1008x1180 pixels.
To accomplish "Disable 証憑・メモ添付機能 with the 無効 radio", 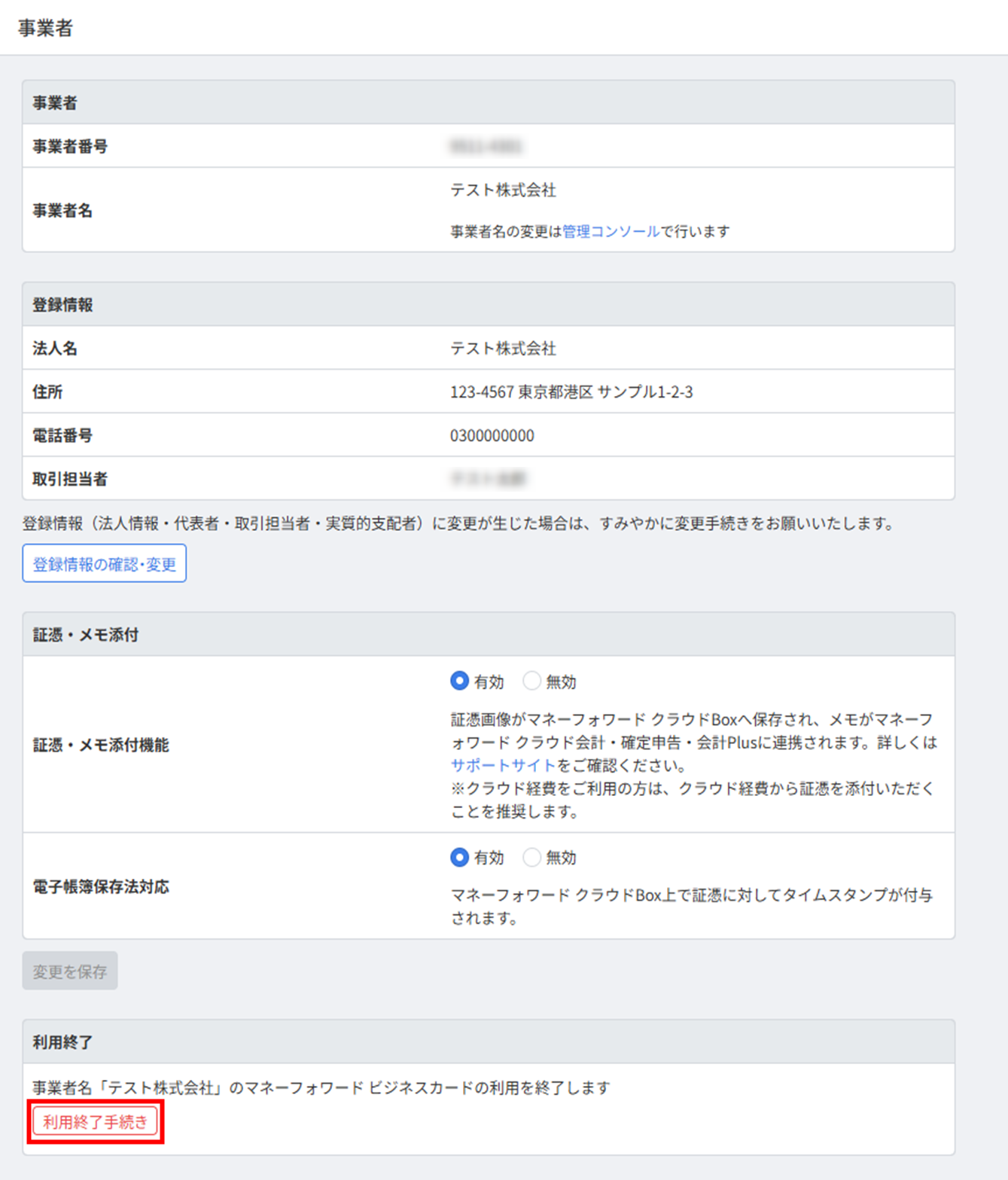I will coord(532,681).
